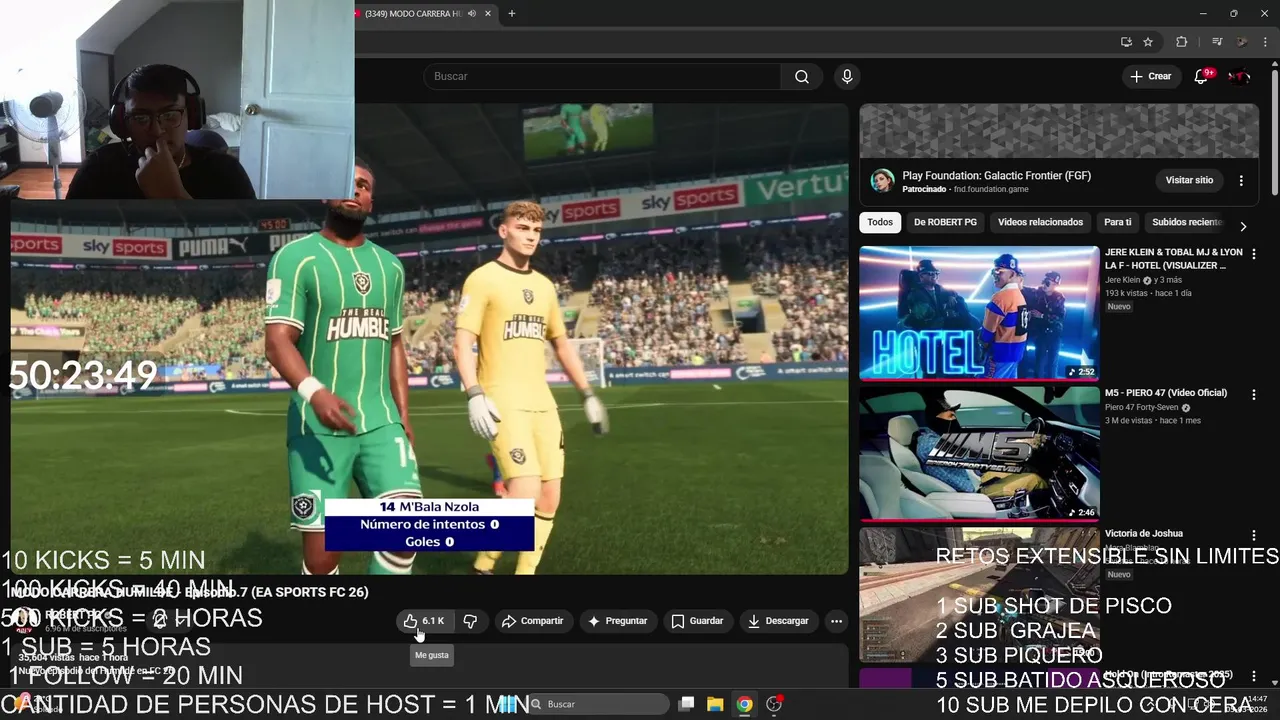1280x720 pixels.
Task: Open the M5 car video thumbnail
Action: (x=979, y=453)
